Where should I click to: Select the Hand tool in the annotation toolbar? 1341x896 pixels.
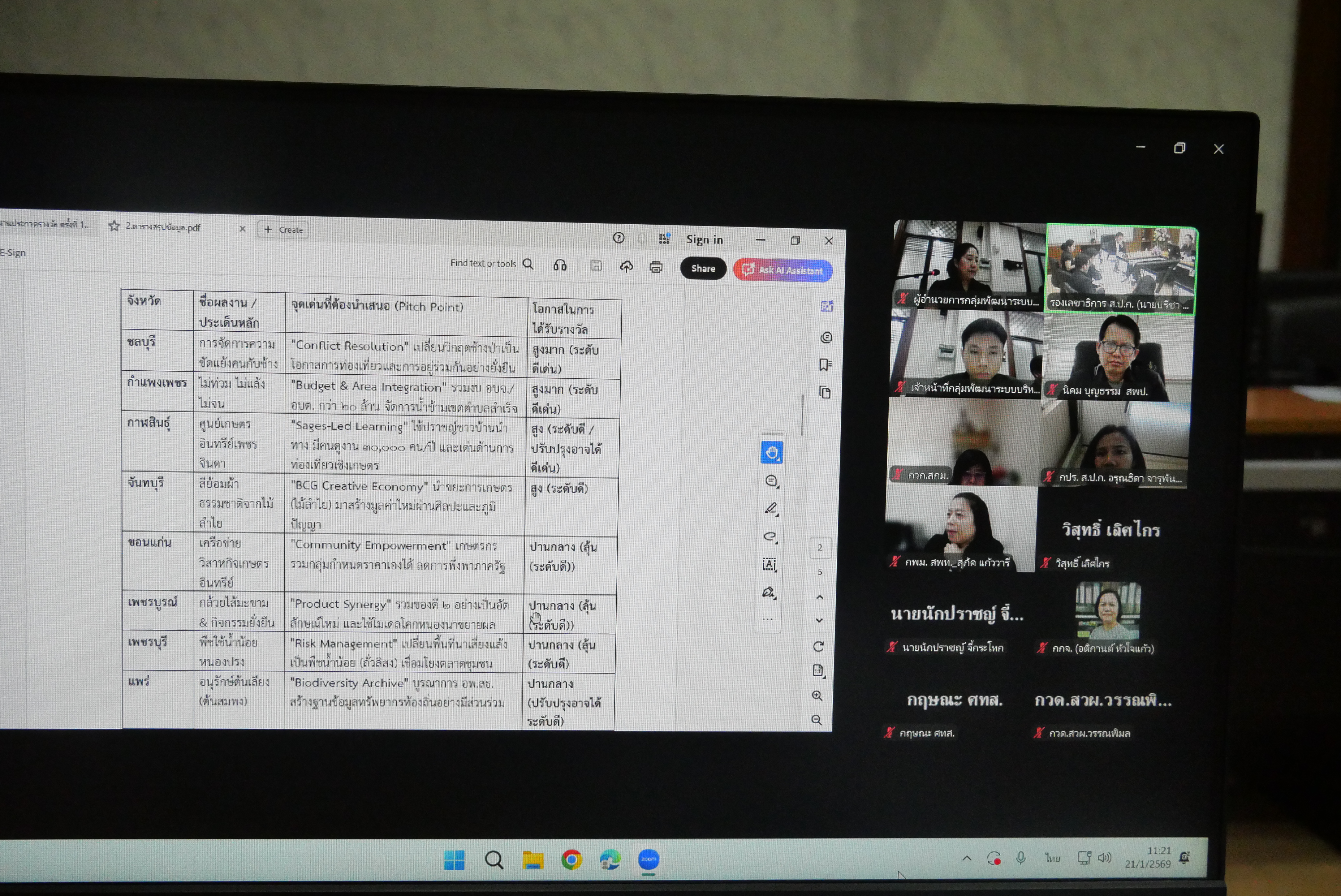(772, 453)
